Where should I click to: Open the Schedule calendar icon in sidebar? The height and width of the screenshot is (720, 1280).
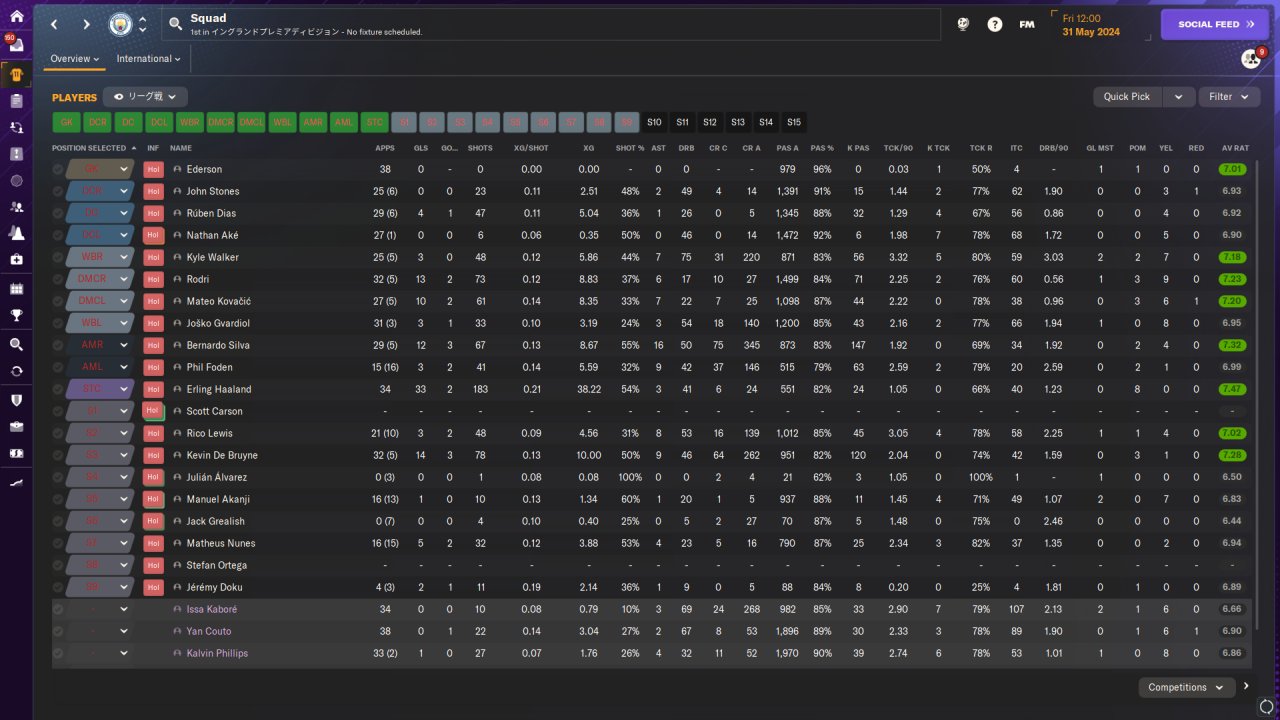tap(16, 289)
